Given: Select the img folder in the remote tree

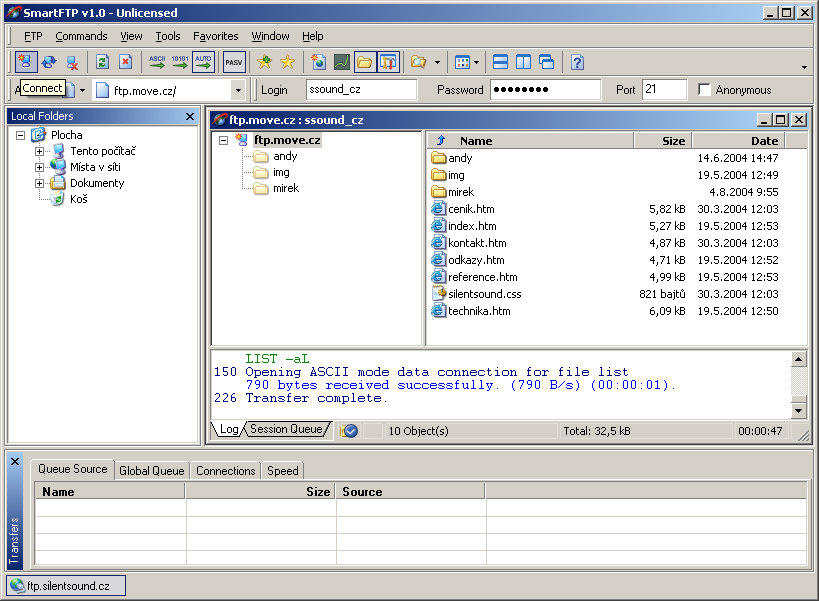Looking at the screenshot, I should [x=281, y=172].
